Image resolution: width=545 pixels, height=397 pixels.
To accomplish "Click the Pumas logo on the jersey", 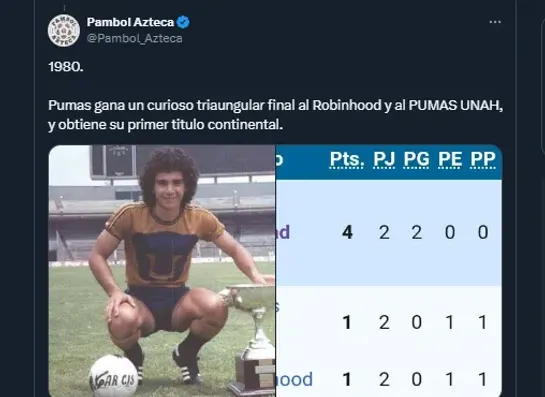I will (x=162, y=255).
